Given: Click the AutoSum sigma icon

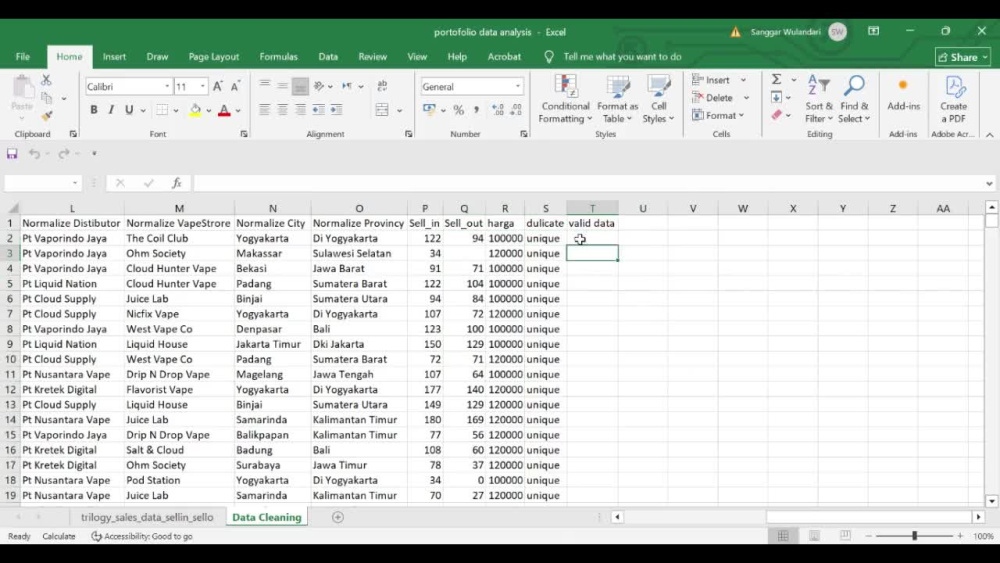Looking at the screenshot, I should 776,79.
